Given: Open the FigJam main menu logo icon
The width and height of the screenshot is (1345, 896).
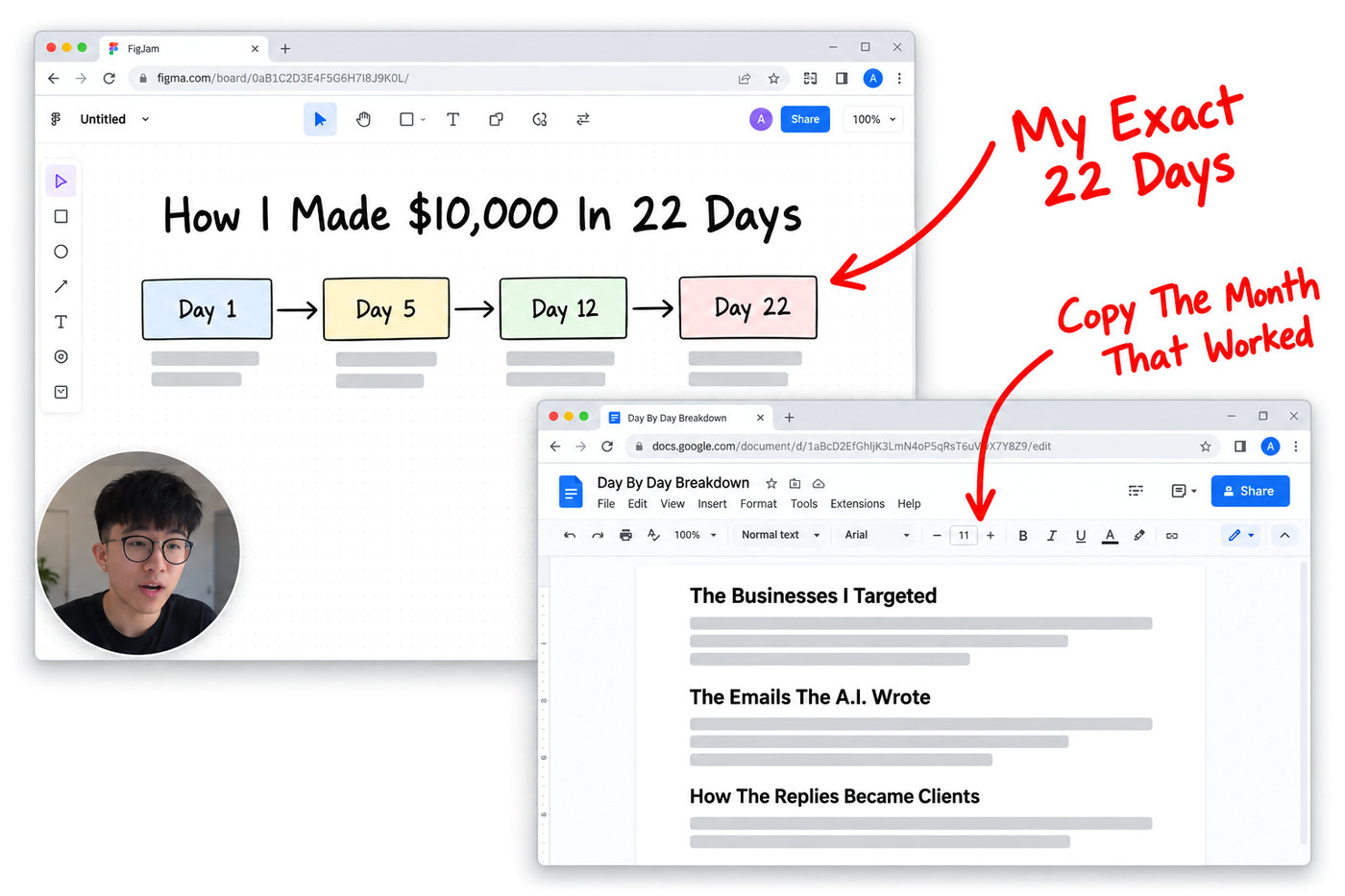Looking at the screenshot, I should point(56,119).
